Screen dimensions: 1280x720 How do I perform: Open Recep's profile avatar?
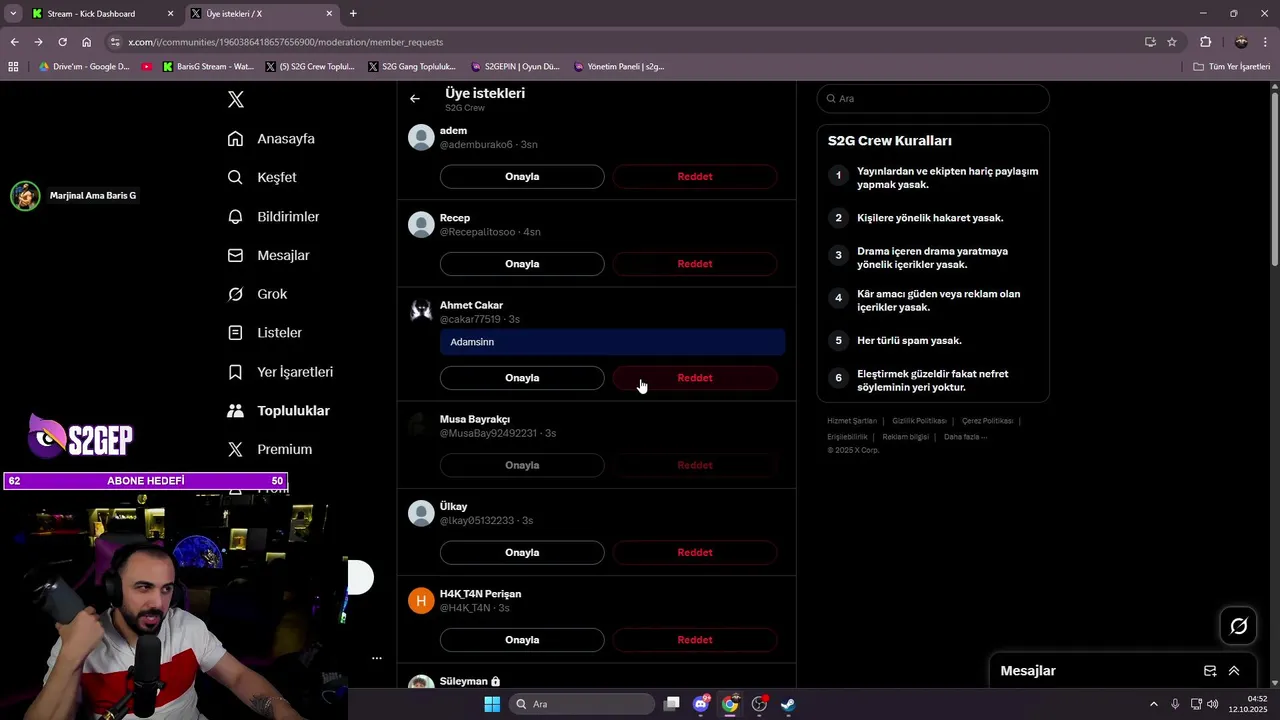(421, 224)
